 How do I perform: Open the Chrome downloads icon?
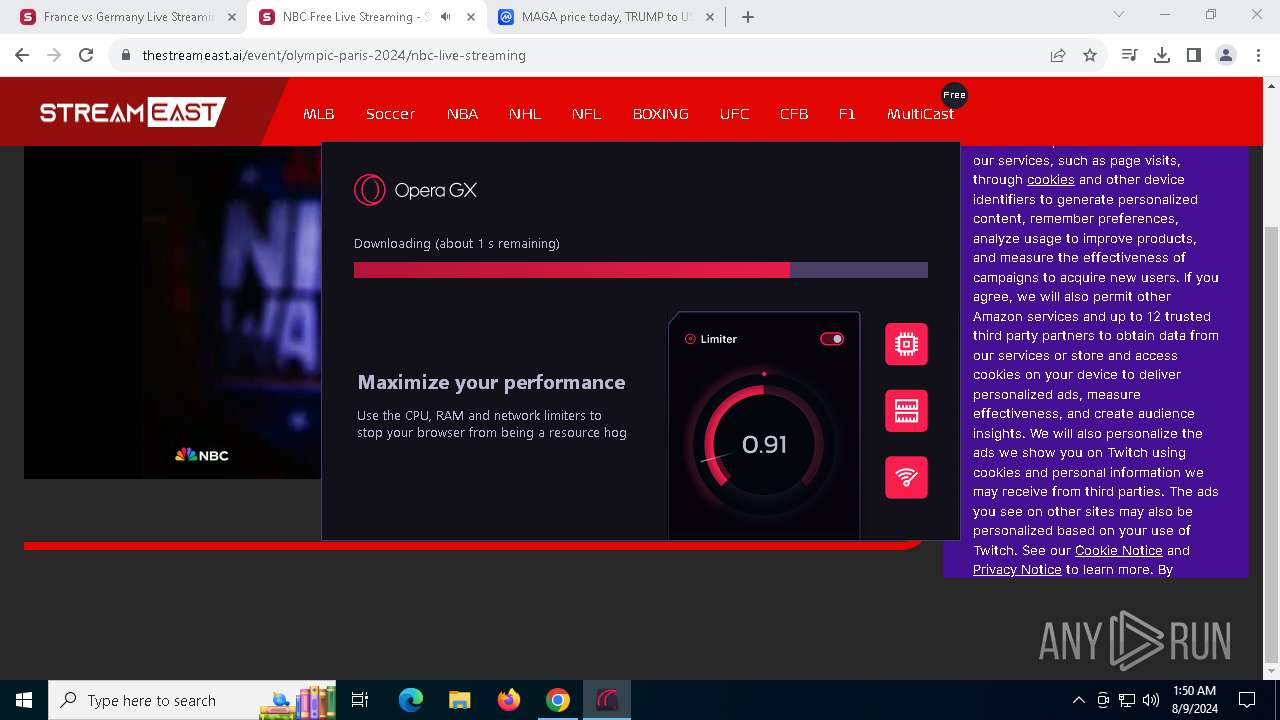(1162, 55)
